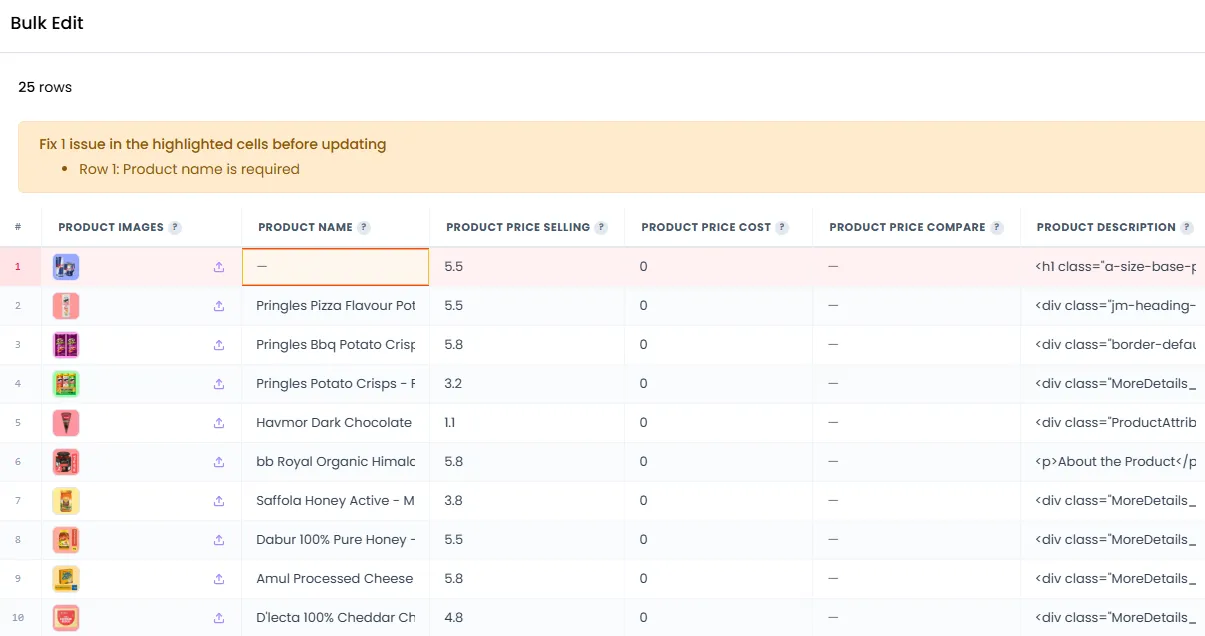Click the '<div class="ProductAttrib' description cell

(x=1113, y=423)
